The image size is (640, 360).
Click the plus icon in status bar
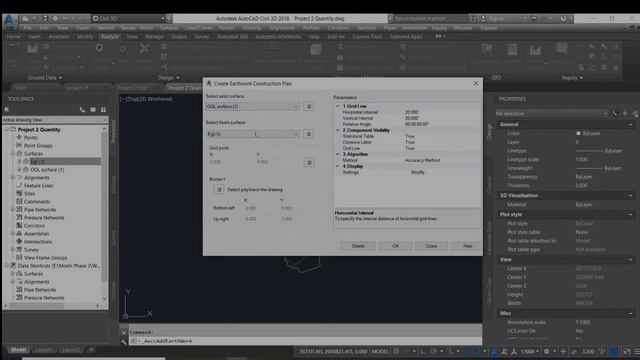click(x=563, y=351)
